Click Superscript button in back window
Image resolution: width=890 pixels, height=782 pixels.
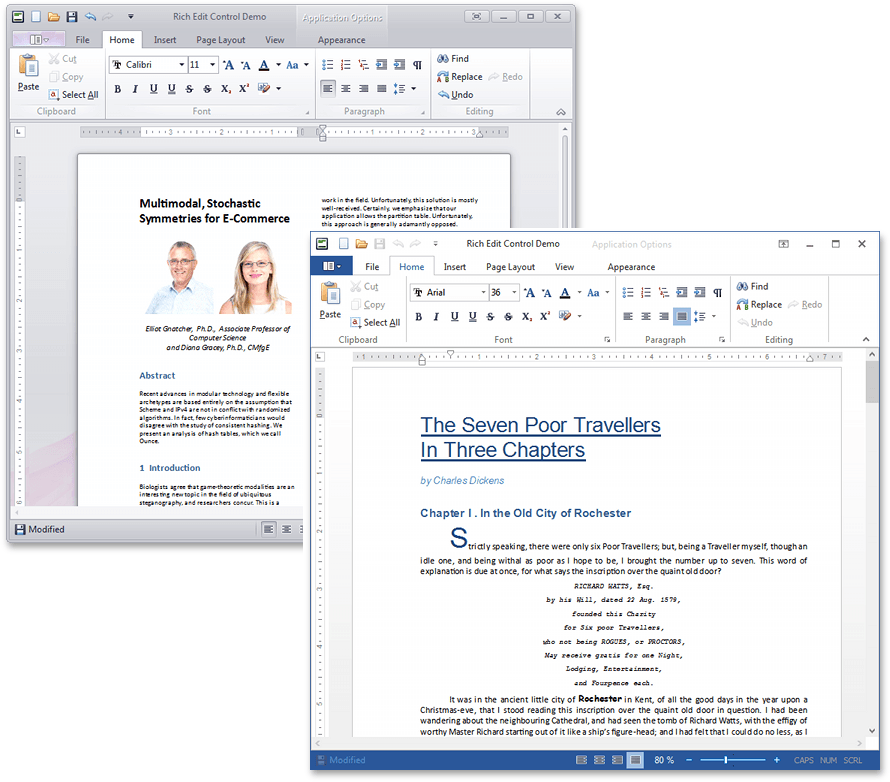click(x=244, y=89)
